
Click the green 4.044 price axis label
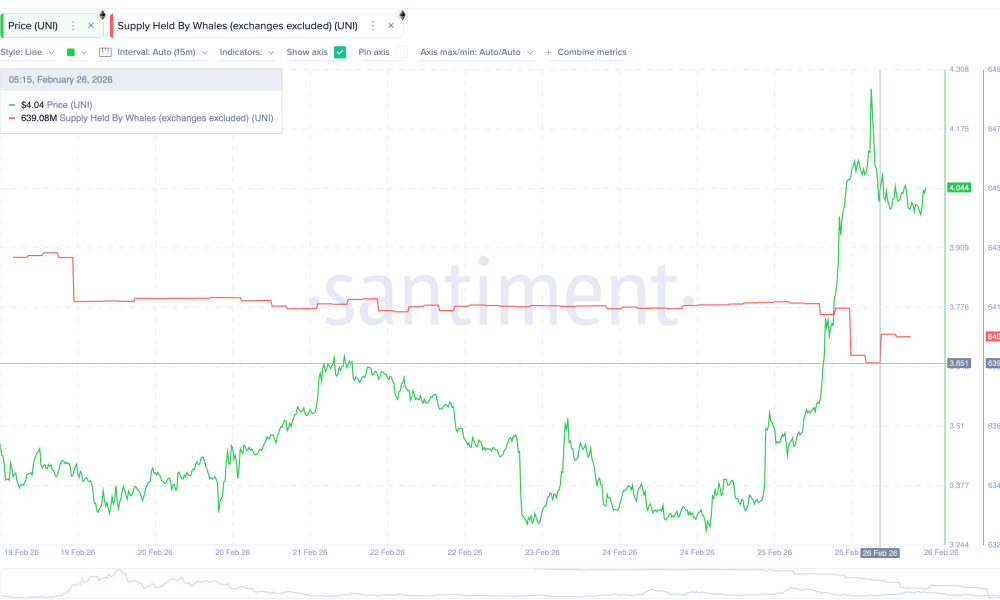[x=959, y=188]
